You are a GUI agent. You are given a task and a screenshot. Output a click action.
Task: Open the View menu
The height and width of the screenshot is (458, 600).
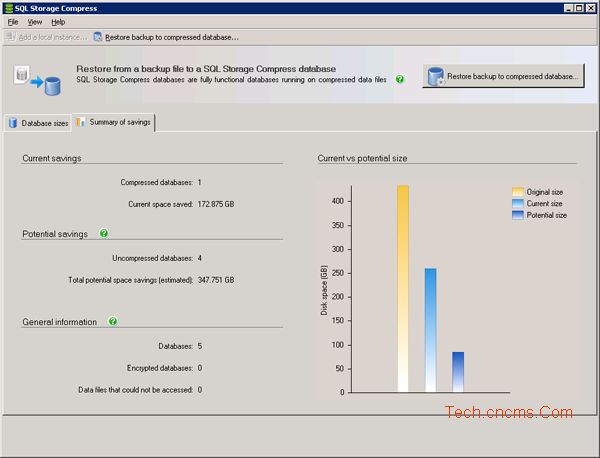tap(35, 21)
